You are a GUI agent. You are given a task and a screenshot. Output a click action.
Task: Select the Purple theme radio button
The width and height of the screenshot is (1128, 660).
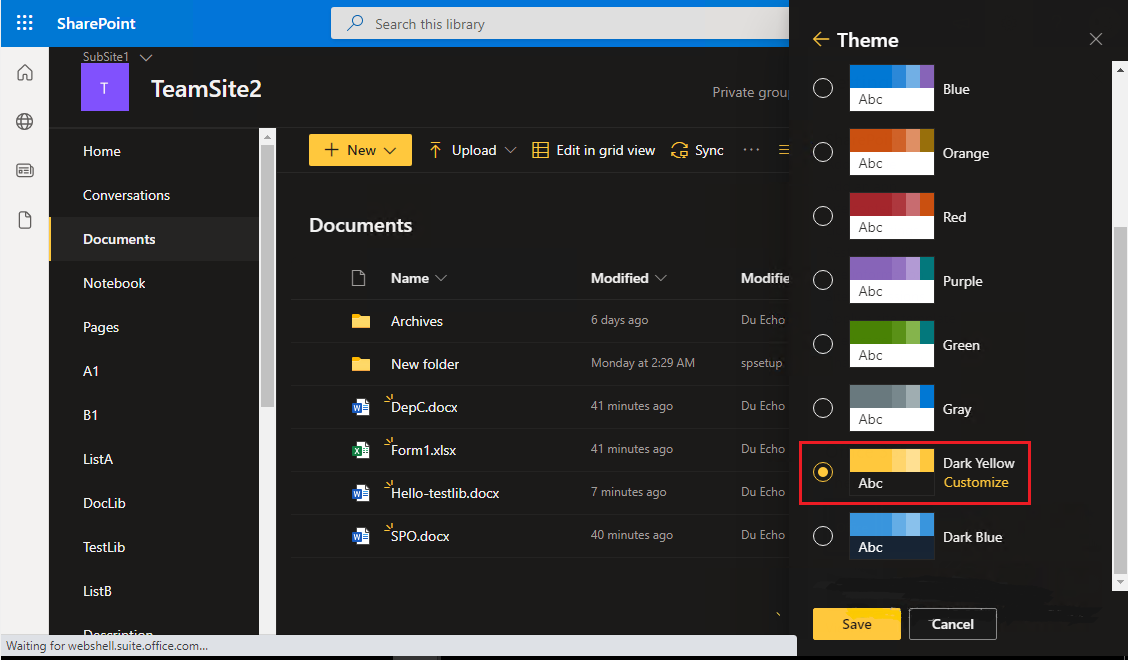tap(823, 280)
